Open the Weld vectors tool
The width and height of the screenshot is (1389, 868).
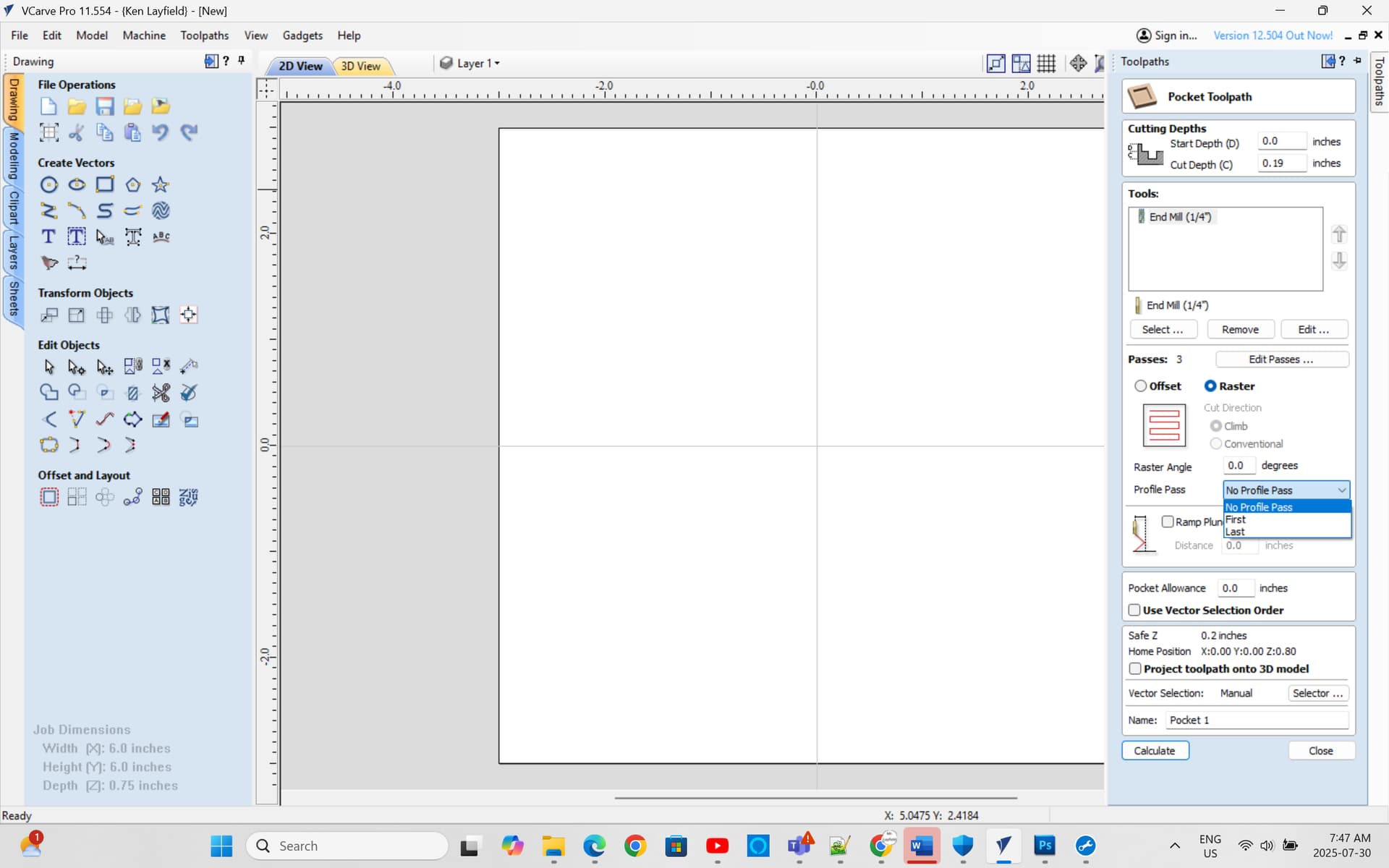point(48,393)
